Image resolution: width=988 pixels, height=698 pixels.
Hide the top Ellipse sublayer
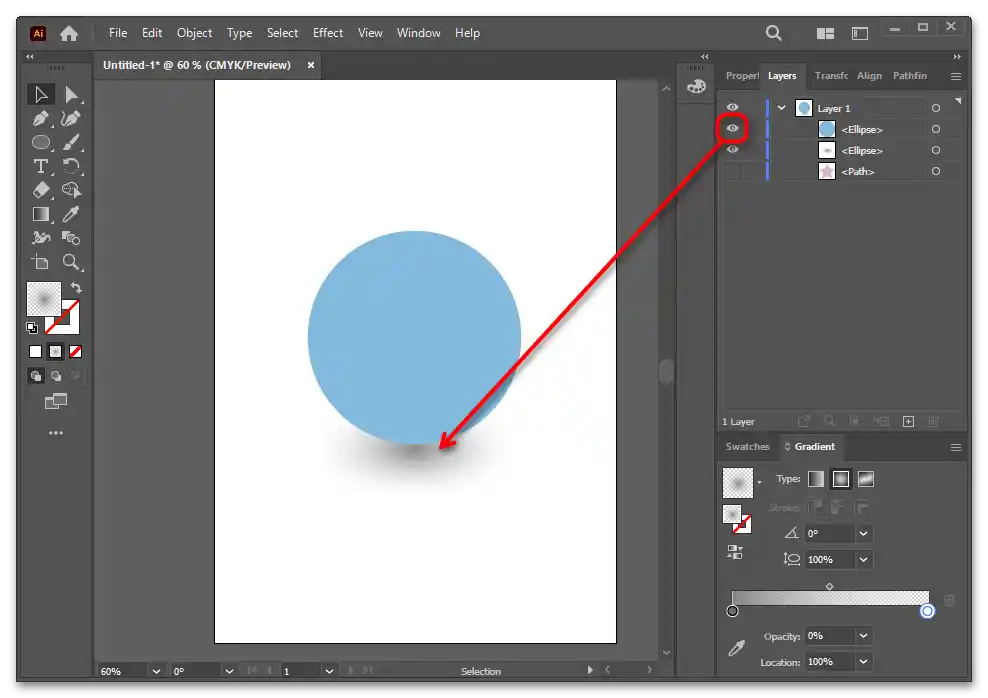[733, 129]
